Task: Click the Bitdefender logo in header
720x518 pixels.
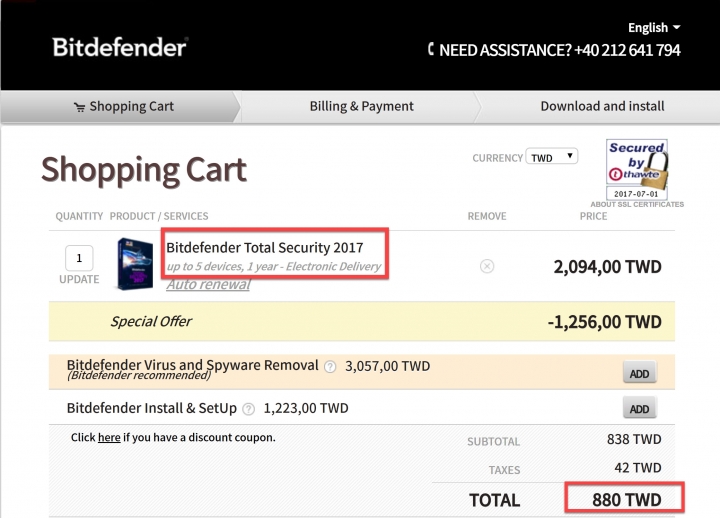Action: [x=119, y=47]
